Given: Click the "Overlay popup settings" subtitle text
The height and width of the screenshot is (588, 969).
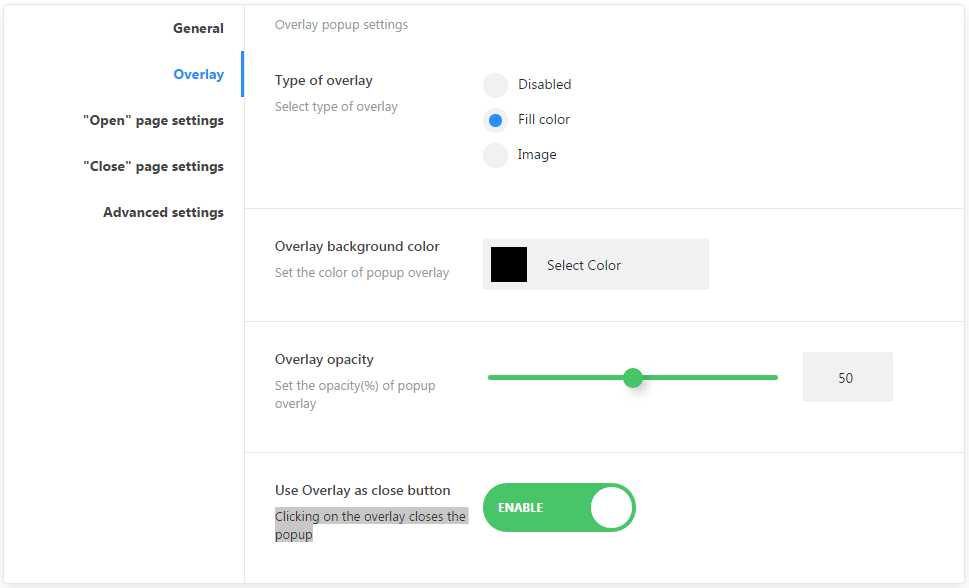Looking at the screenshot, I should [x=341, y=25].
